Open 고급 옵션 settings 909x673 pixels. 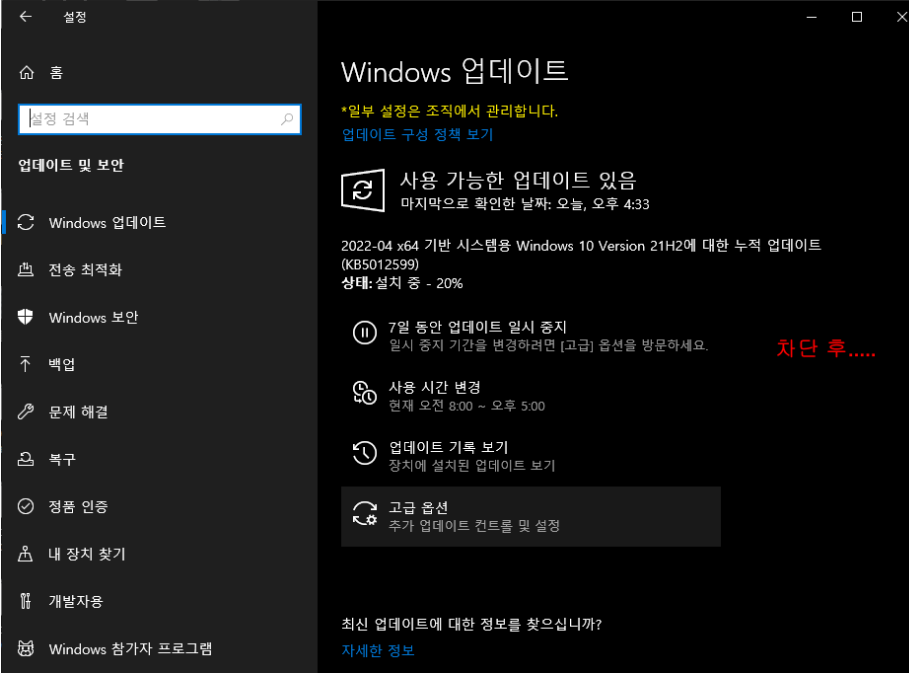coord(530,516)
